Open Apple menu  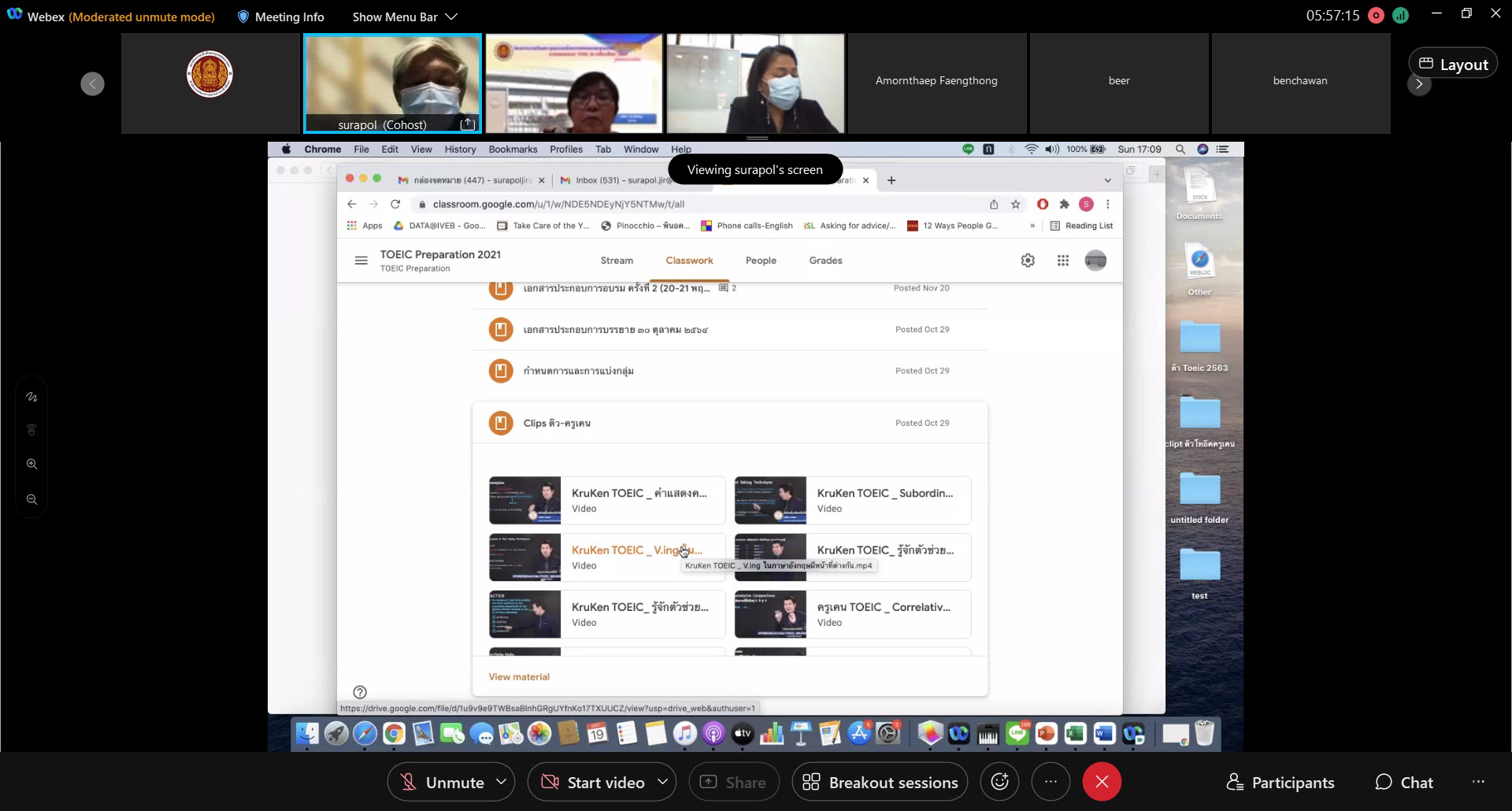286,149
